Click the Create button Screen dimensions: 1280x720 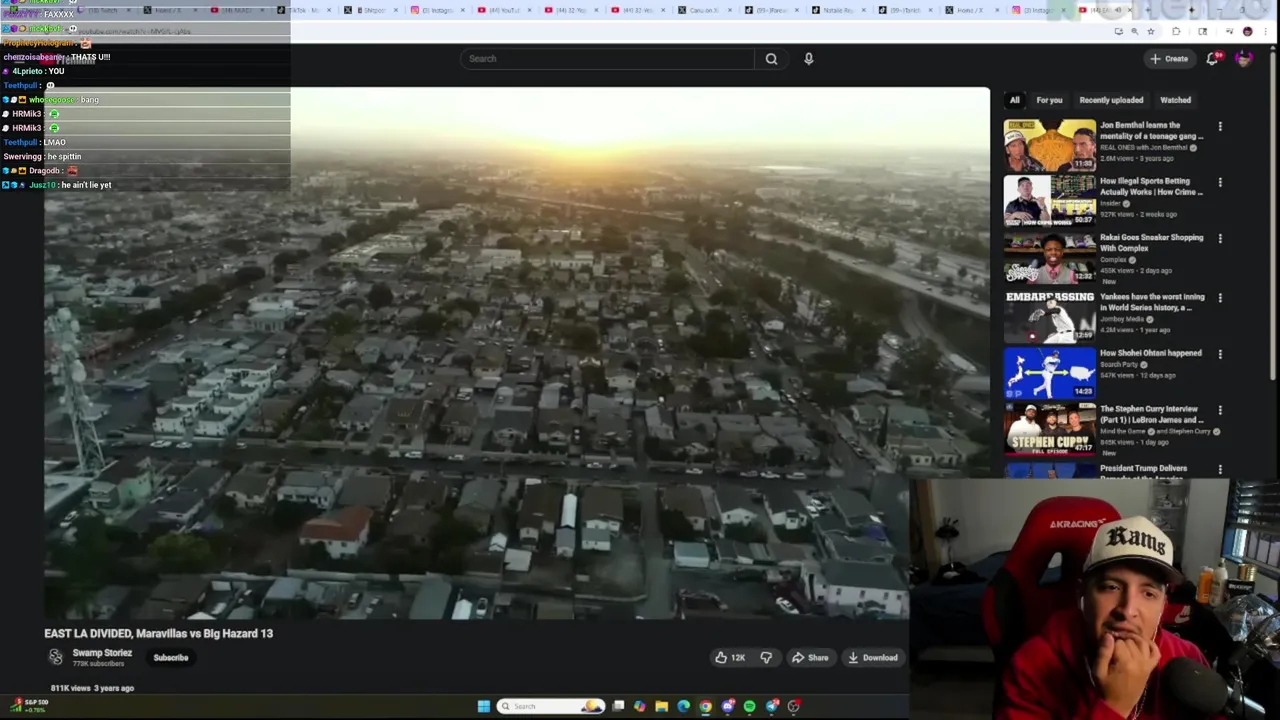coord(1169,59)
